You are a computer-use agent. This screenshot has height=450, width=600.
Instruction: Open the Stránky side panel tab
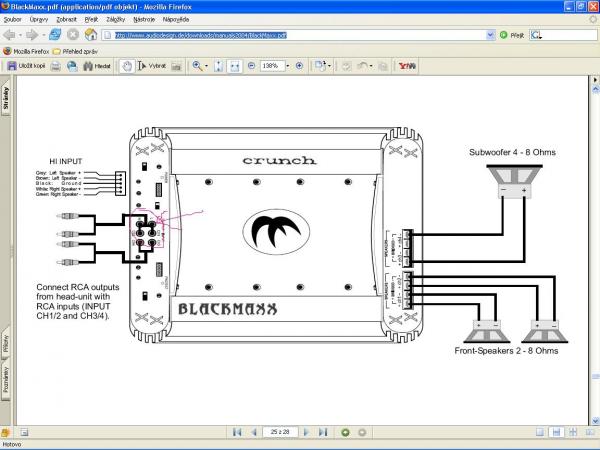pos(6,98)
